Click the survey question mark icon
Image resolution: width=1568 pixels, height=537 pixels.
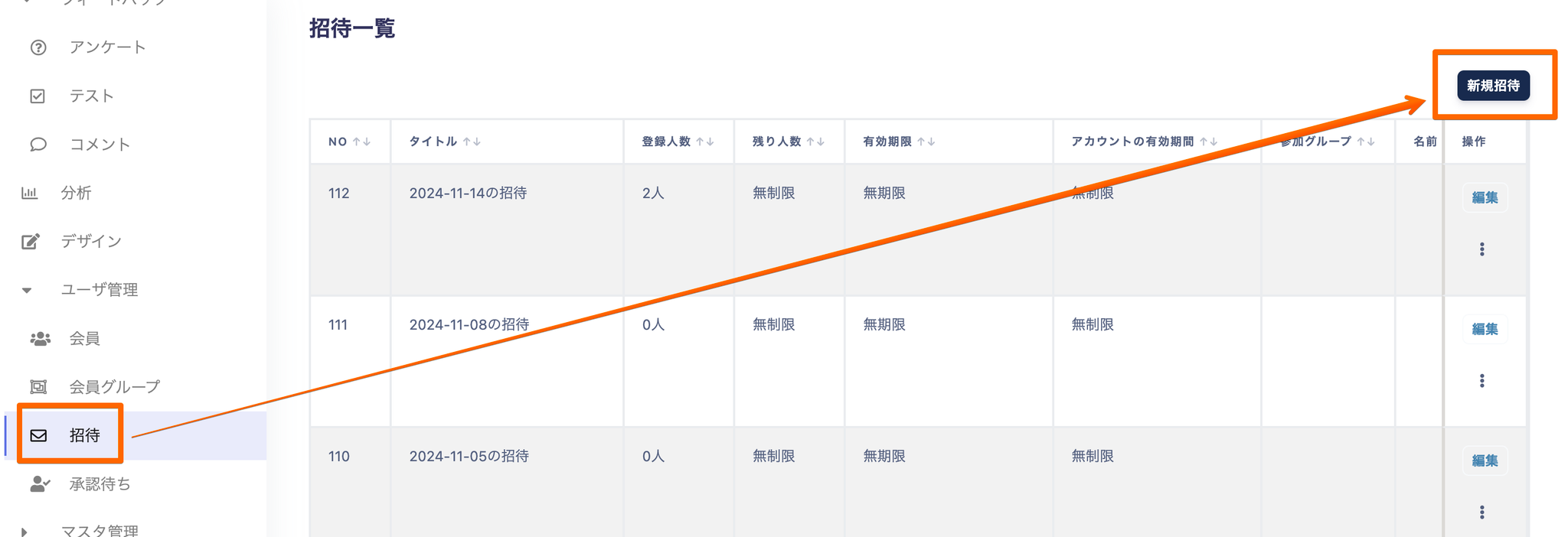[x=38, y=47]
